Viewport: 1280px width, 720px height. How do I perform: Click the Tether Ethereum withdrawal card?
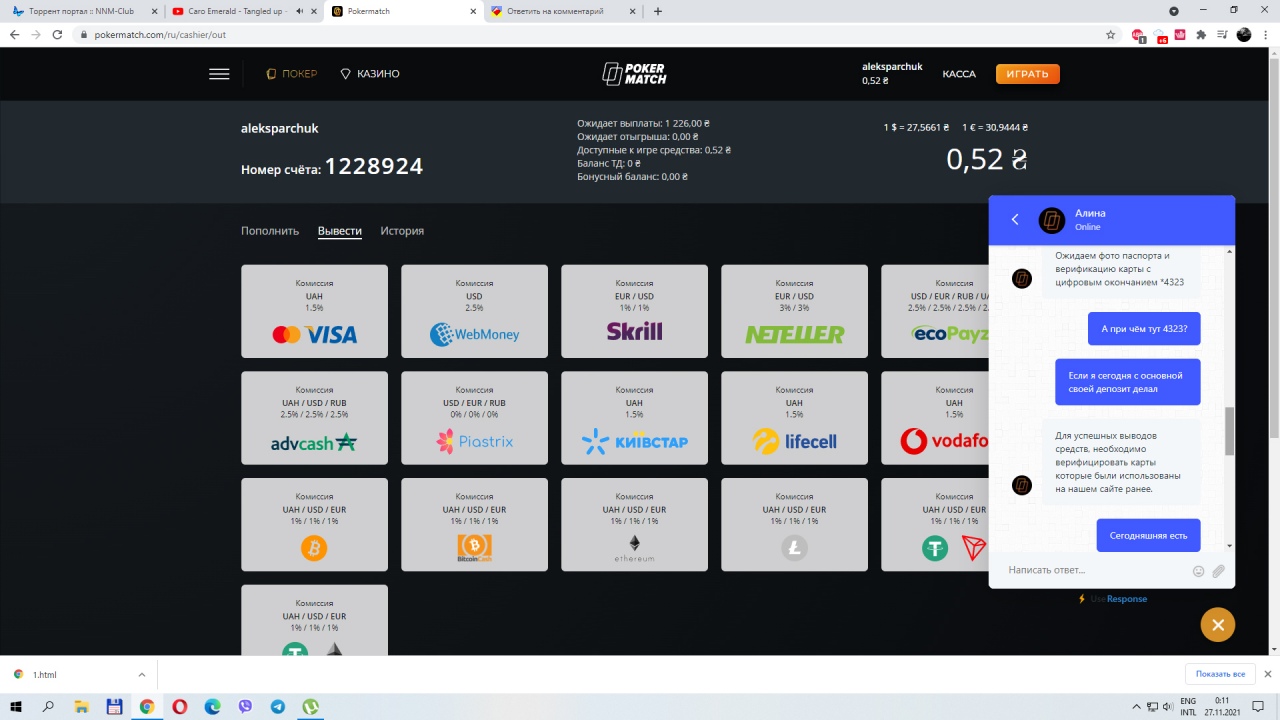tap(314, 620)
